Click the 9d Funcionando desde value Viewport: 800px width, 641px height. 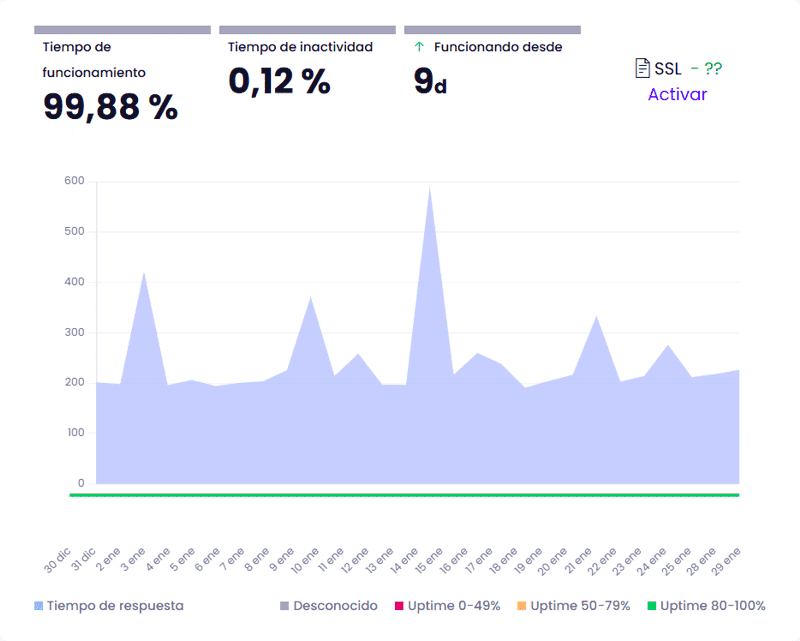point(430,81)
